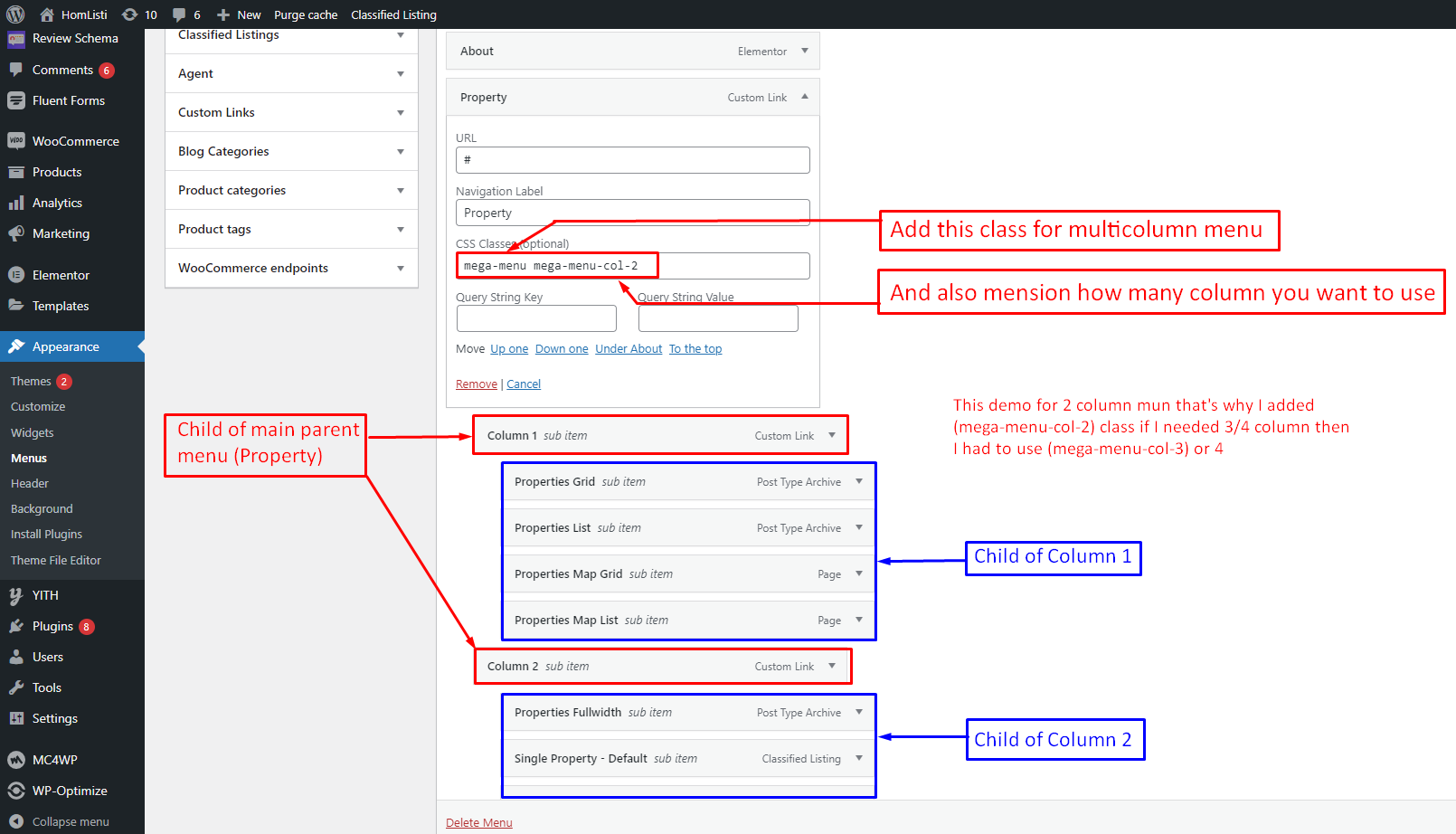
Task: Expand the Custom Links meta box
Action: click(x=401, y=113)
